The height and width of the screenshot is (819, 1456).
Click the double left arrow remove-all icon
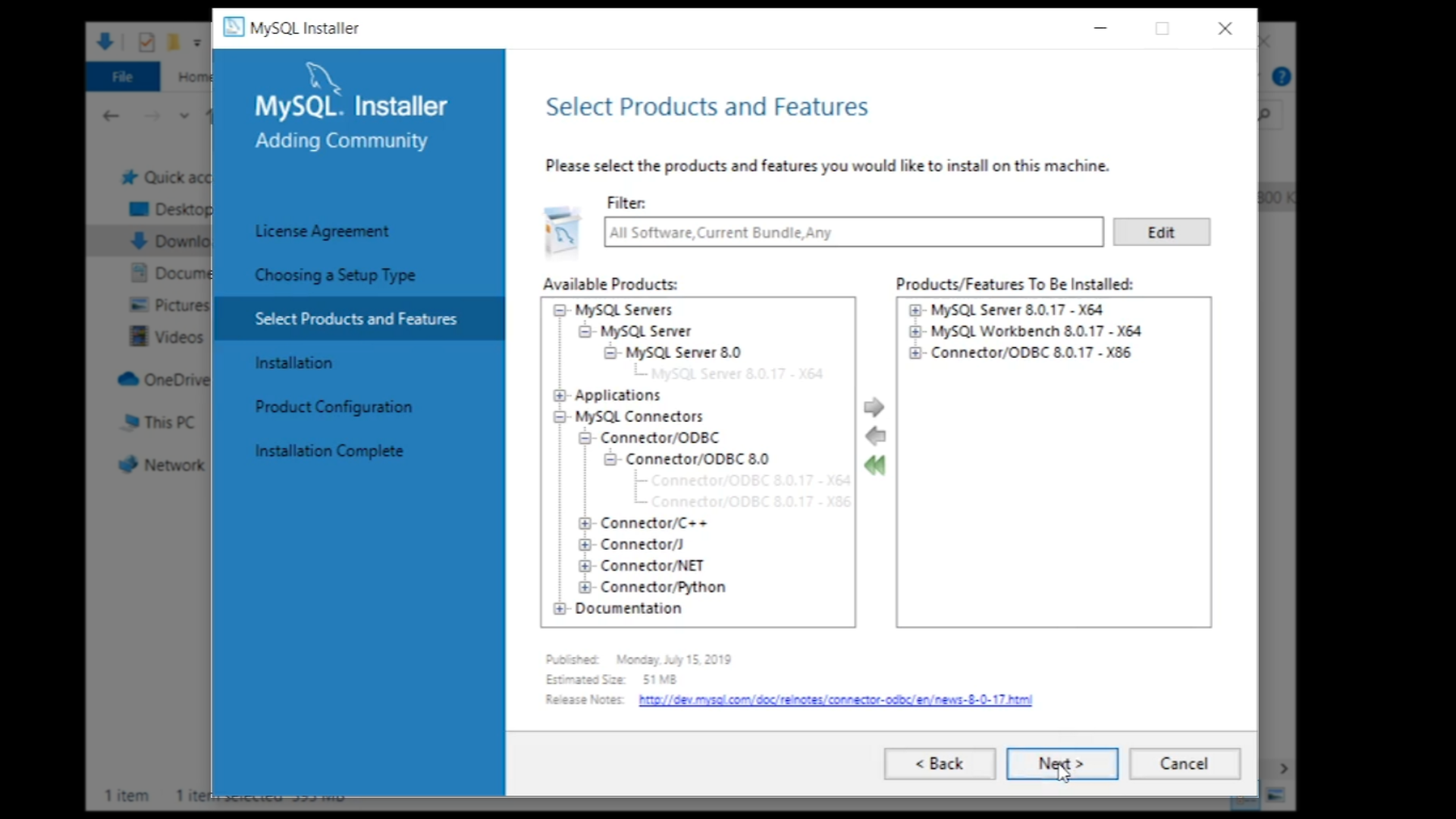(x=874, y=465)
